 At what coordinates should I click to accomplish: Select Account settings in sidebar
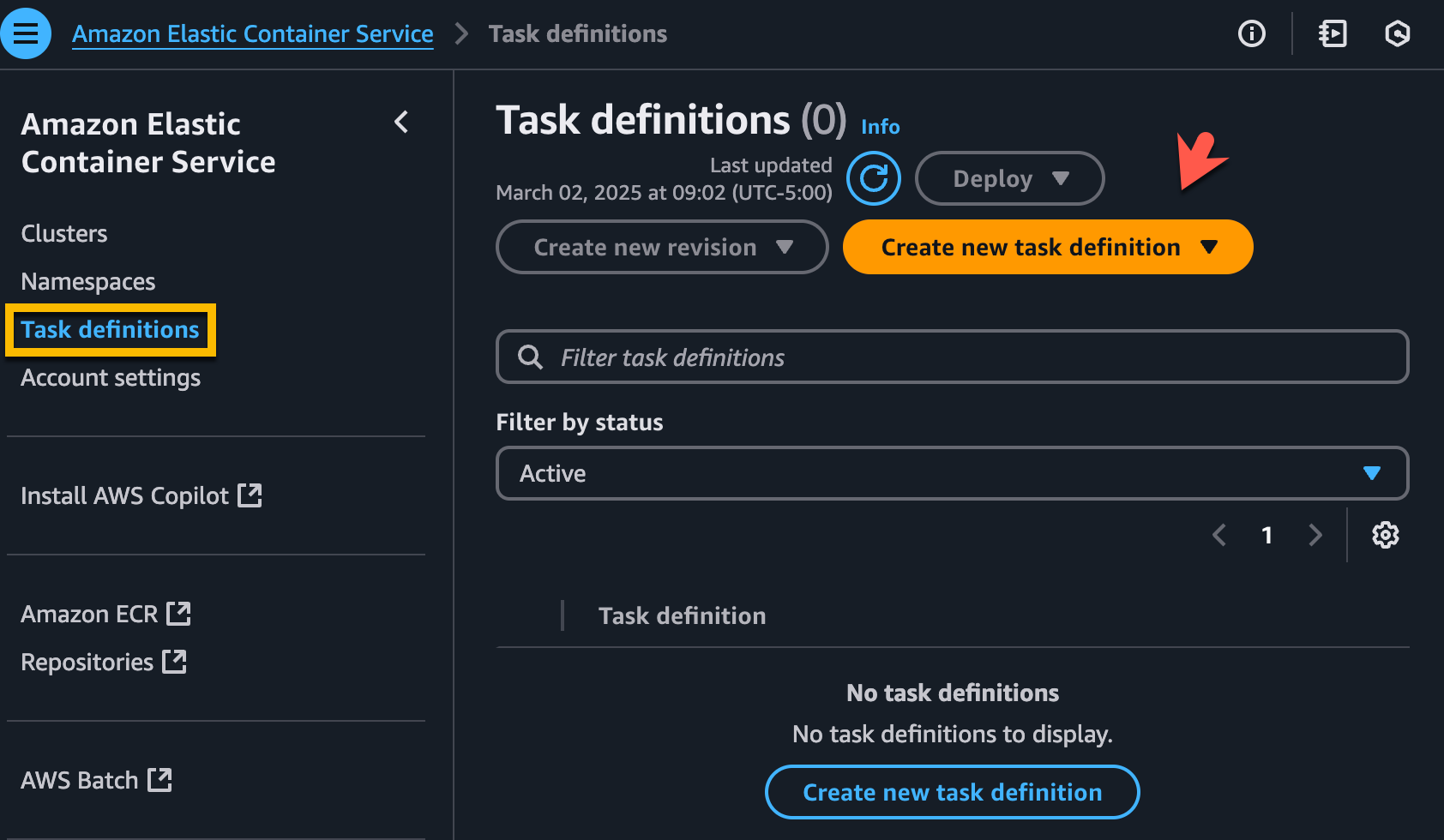[111, 377]
